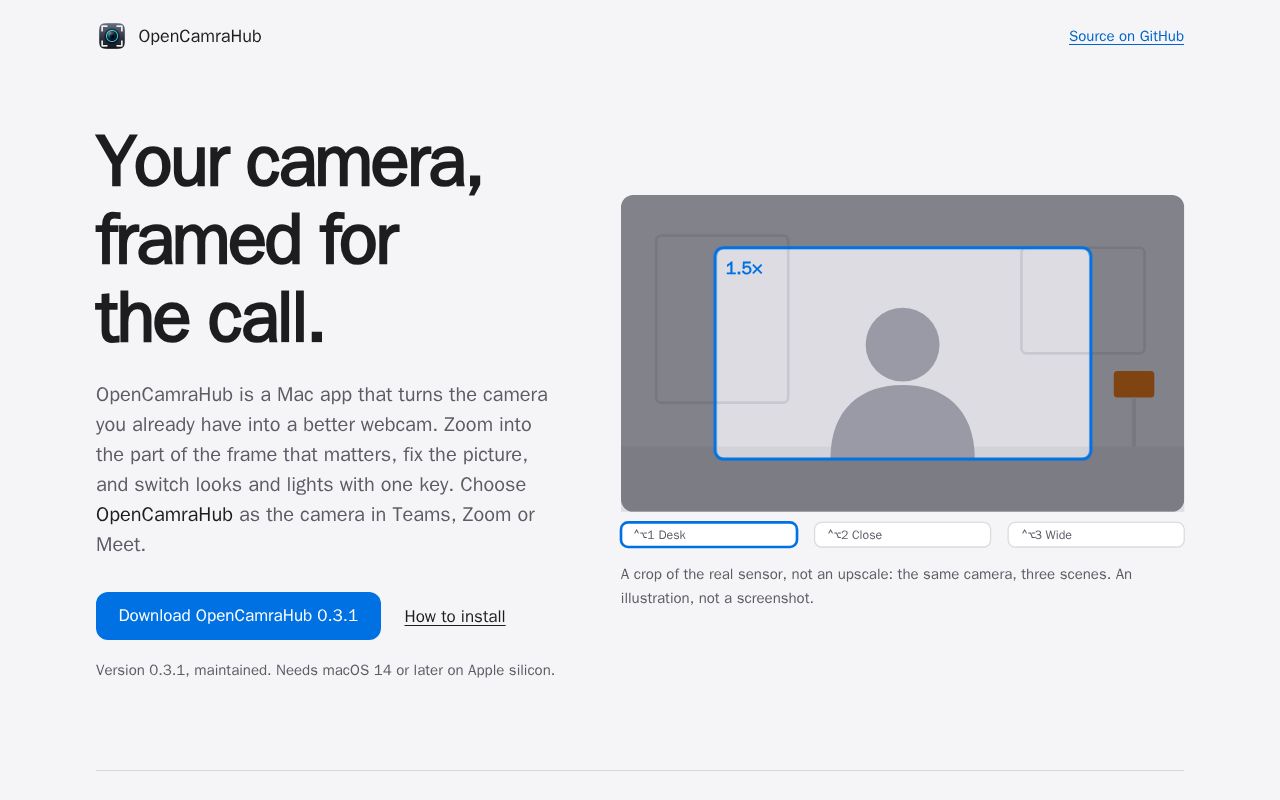Open the How to install link
The image size is (1280, 800).
coord(455,617)
